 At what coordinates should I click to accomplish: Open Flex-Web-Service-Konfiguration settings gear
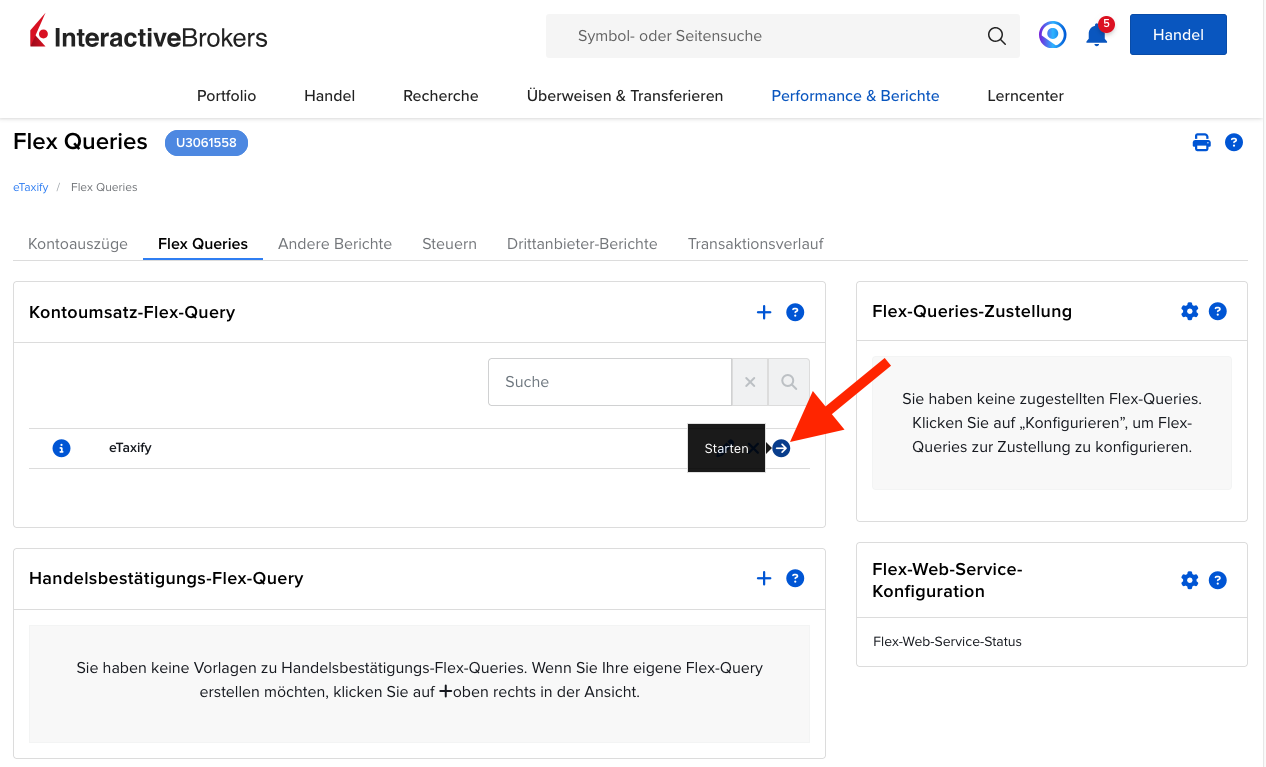[x=1189, y=580]
